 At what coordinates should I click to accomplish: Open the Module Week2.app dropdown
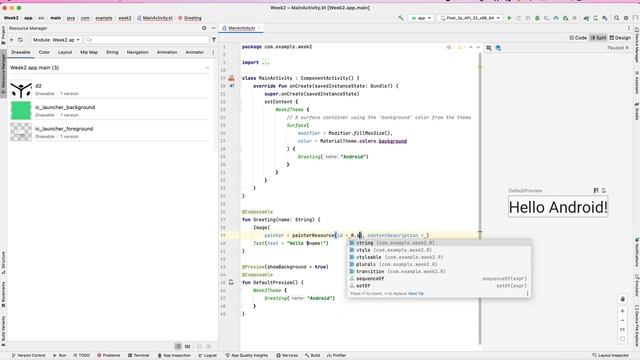(x=56, y=40)
